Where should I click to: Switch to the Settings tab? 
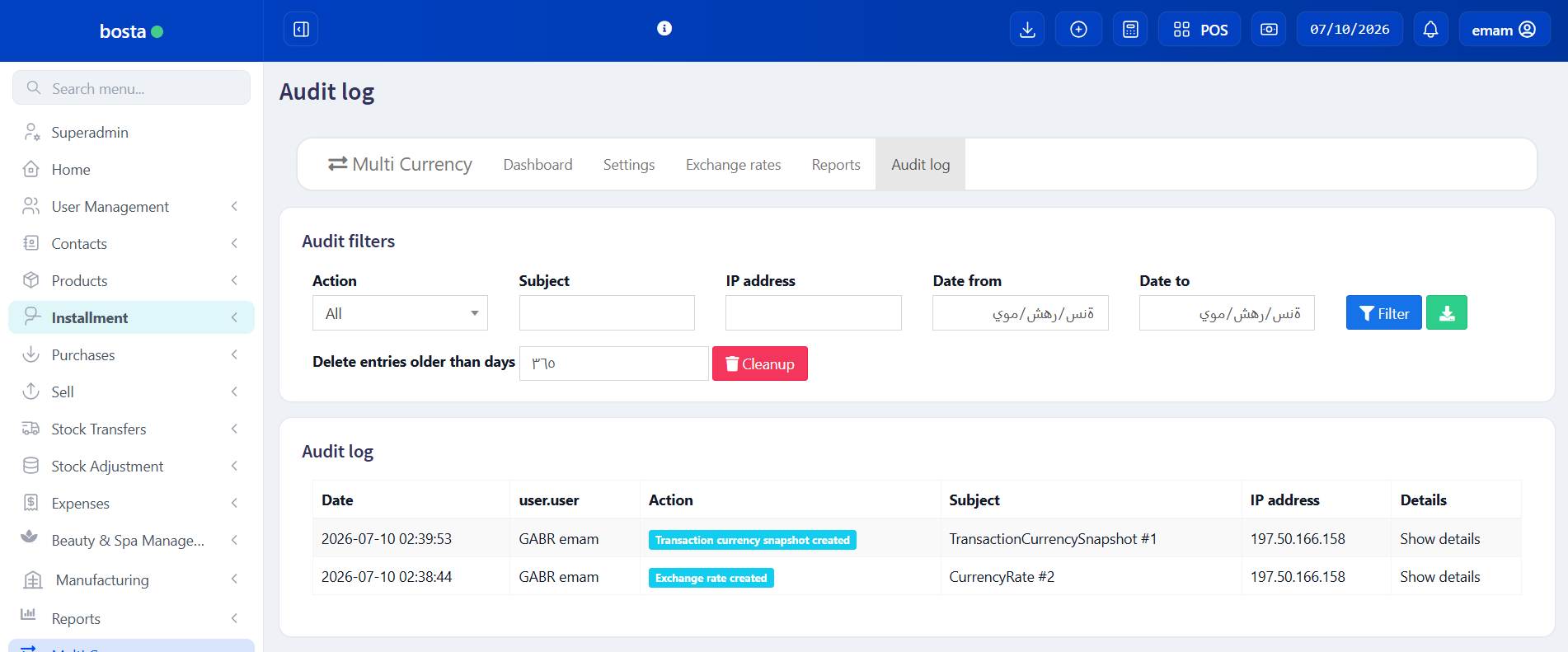[x=629, y=165]
